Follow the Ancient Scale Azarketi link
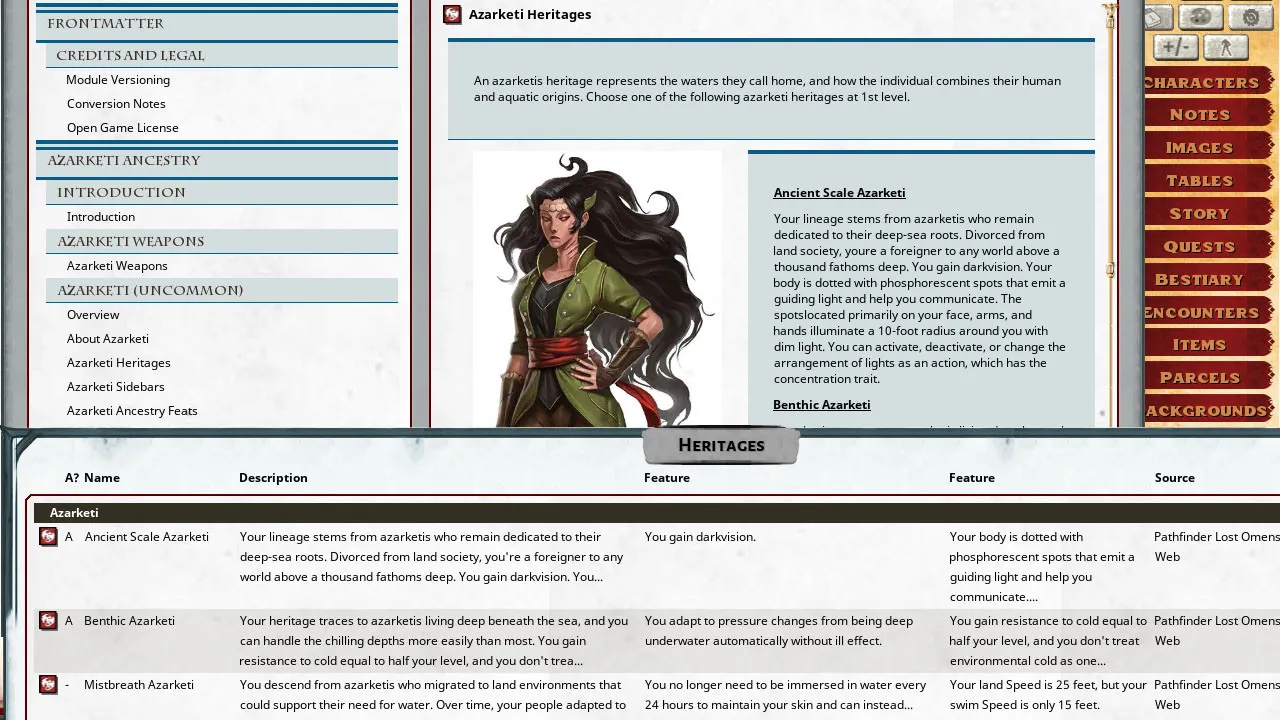 (x=839, y=193)
